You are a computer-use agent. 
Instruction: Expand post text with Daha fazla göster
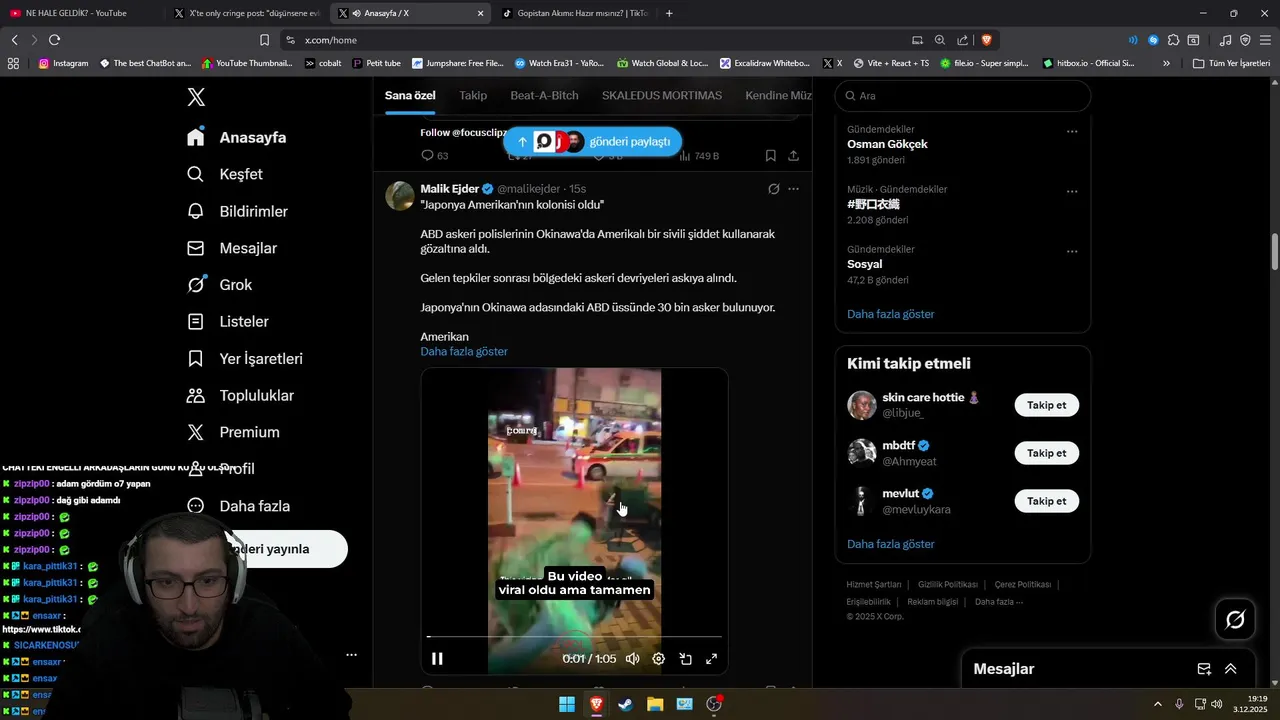[464, 351]
